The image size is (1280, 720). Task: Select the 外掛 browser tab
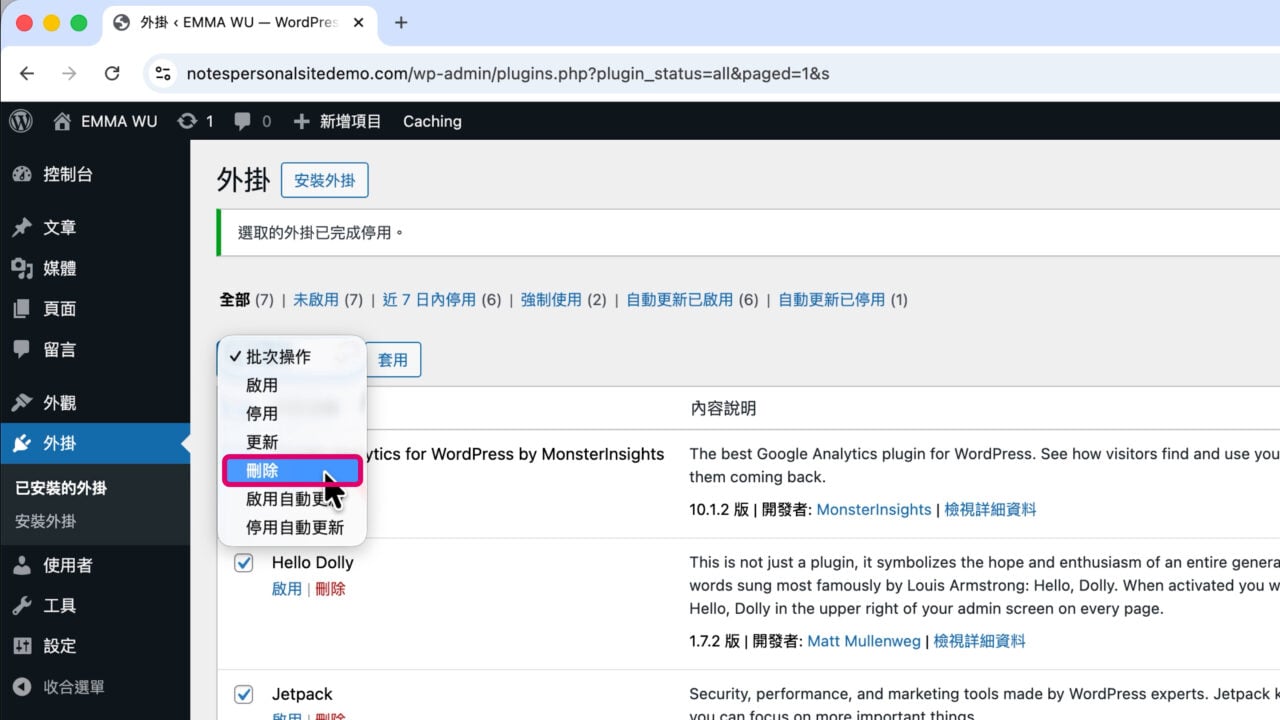pyautogui.click(x=238, y=22)
